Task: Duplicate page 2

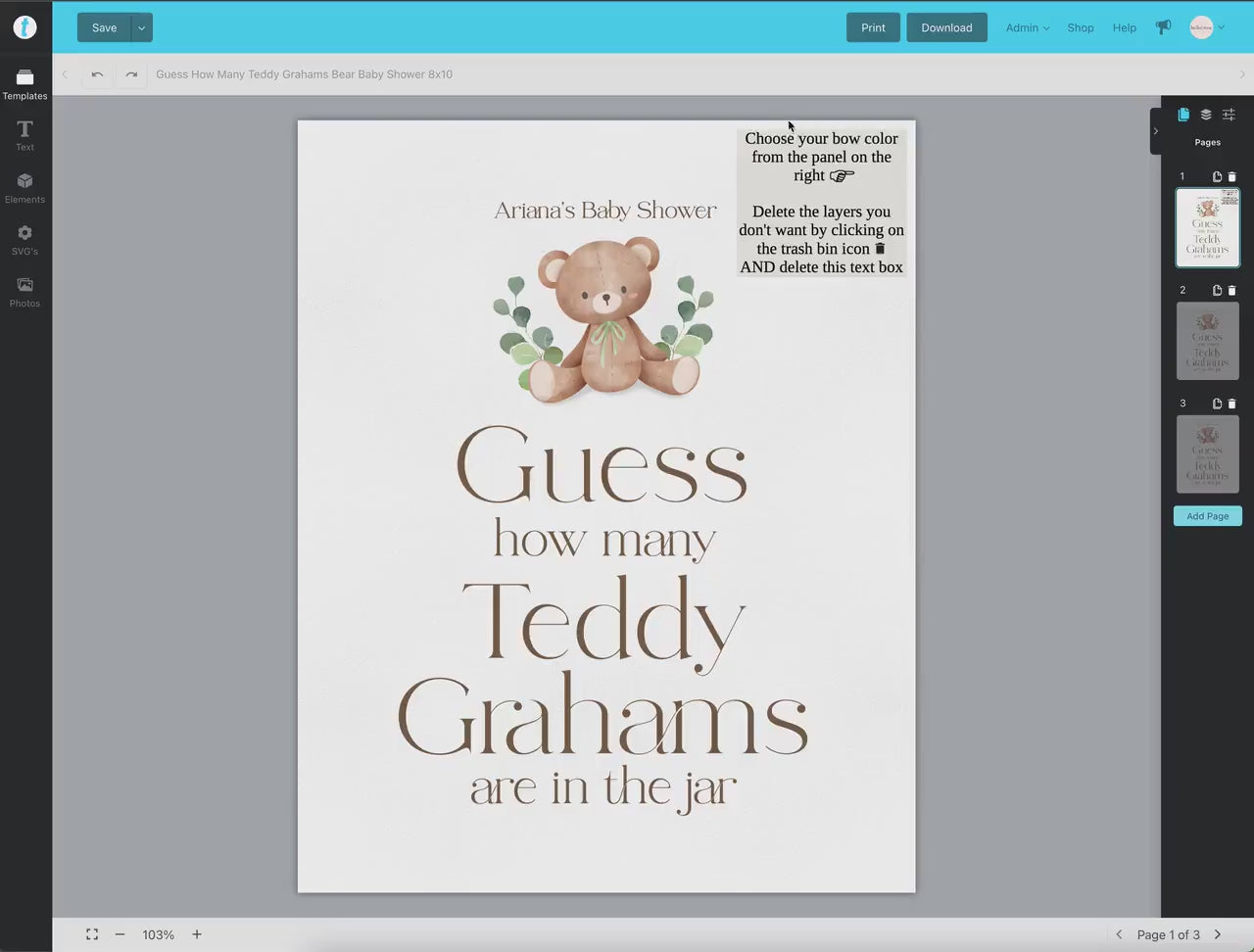Action: [1217, 291]
